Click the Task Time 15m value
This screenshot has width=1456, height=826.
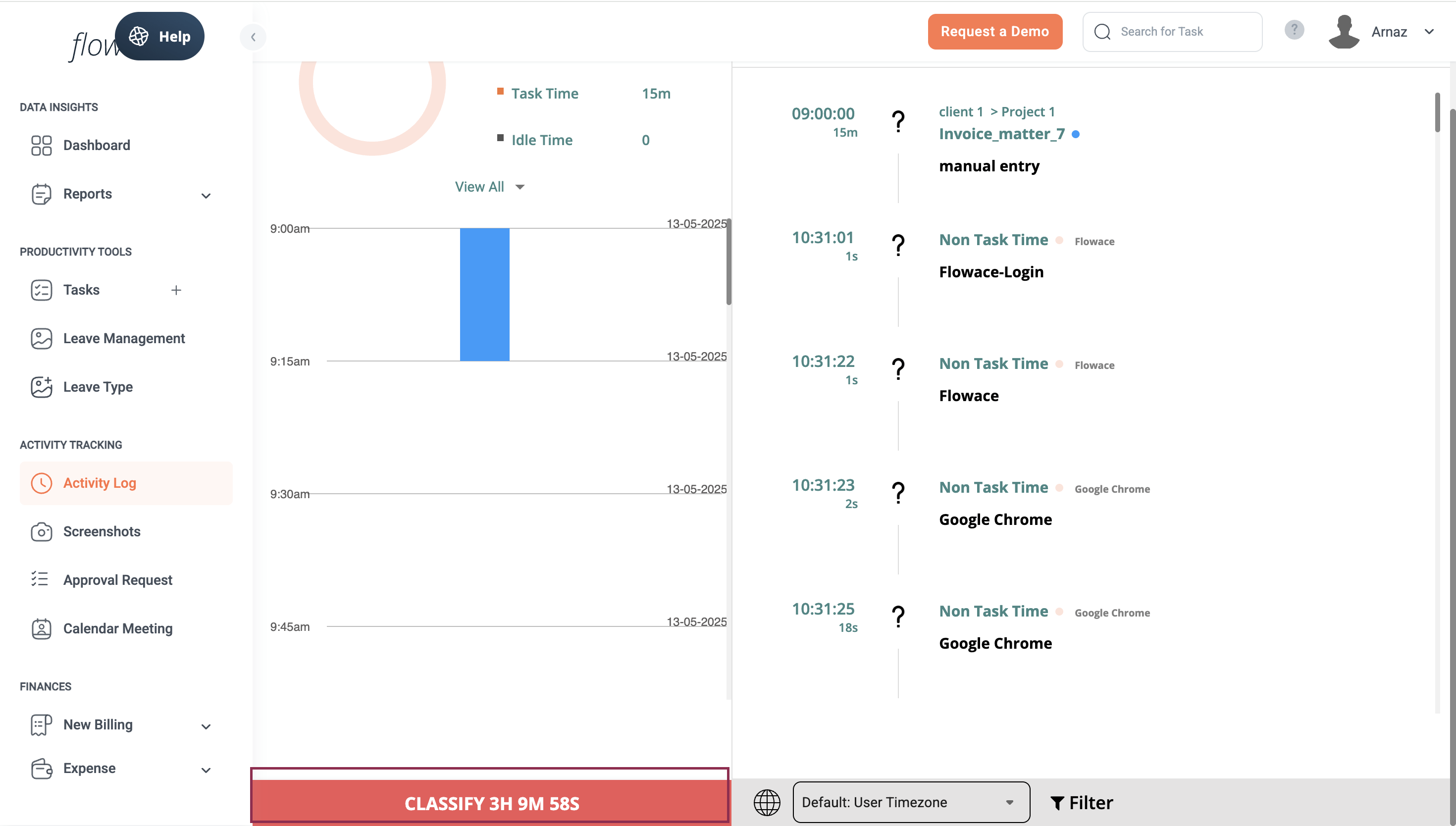pos(656,94)
